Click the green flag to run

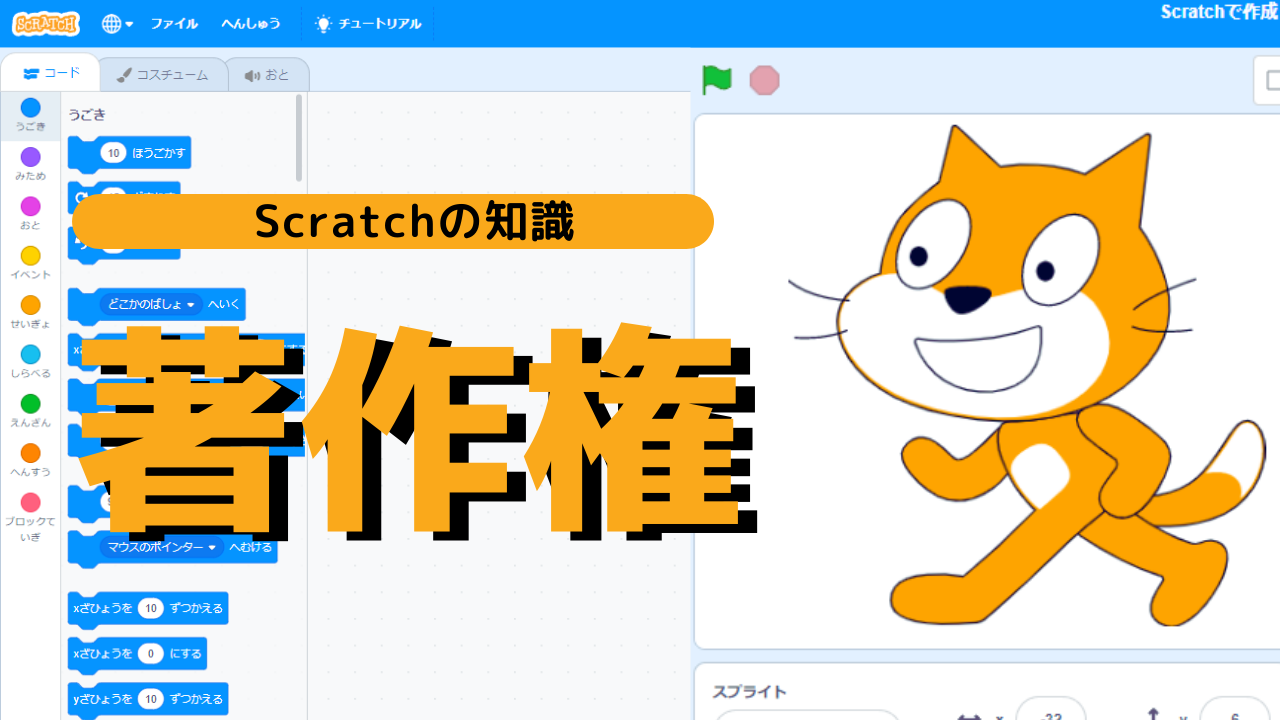point(717,80)
